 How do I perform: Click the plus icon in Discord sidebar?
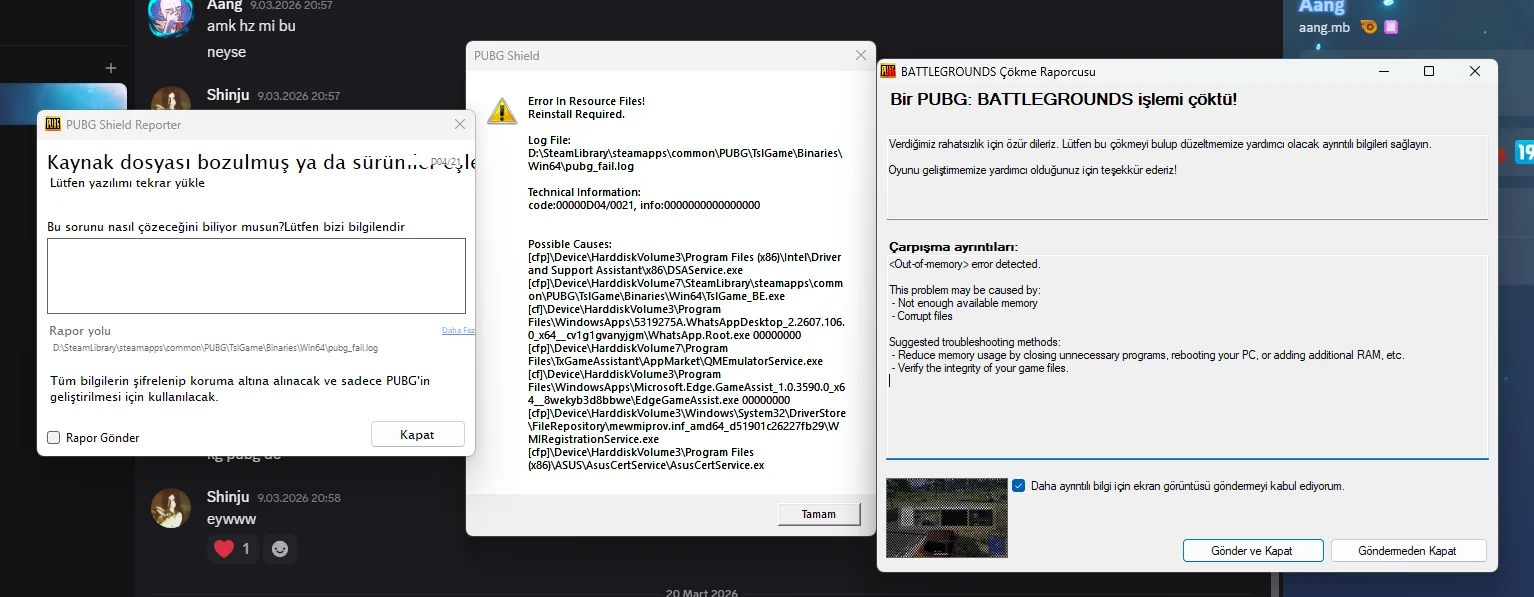point(111,68)
